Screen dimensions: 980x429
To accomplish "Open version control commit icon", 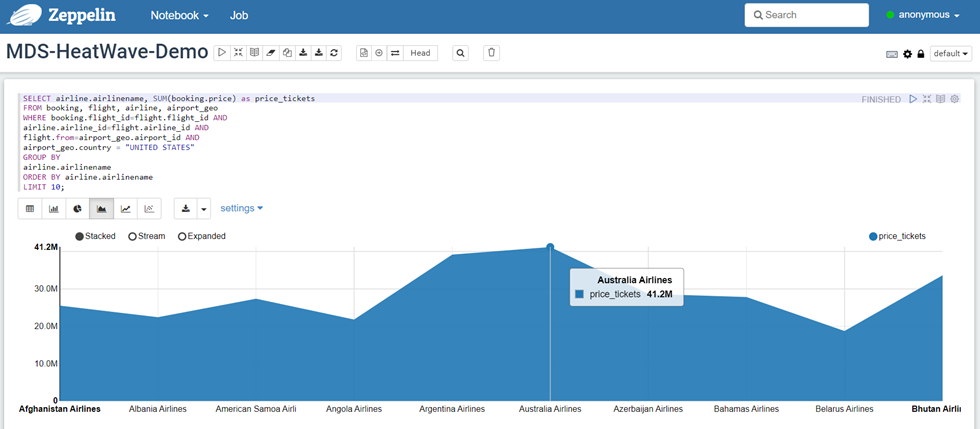I will pyautogui.click(x=364, y=53).
